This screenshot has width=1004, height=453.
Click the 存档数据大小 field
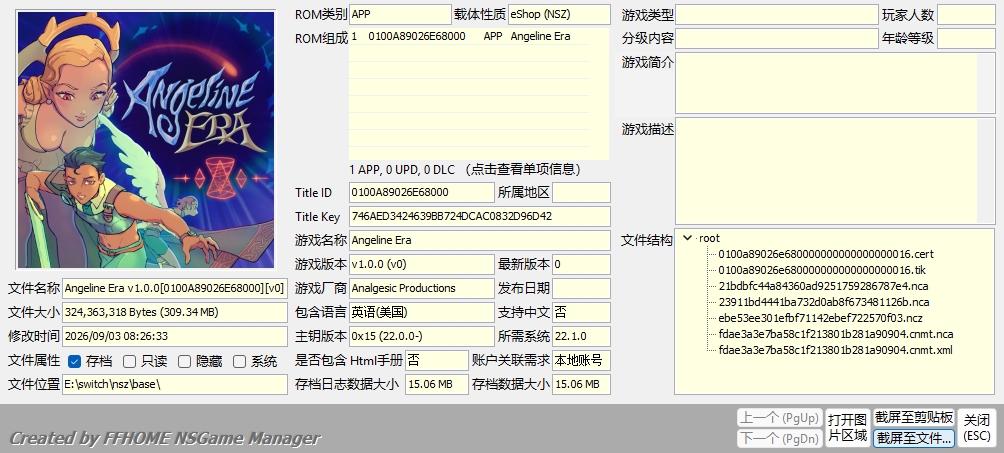click(x=581, y=384)
